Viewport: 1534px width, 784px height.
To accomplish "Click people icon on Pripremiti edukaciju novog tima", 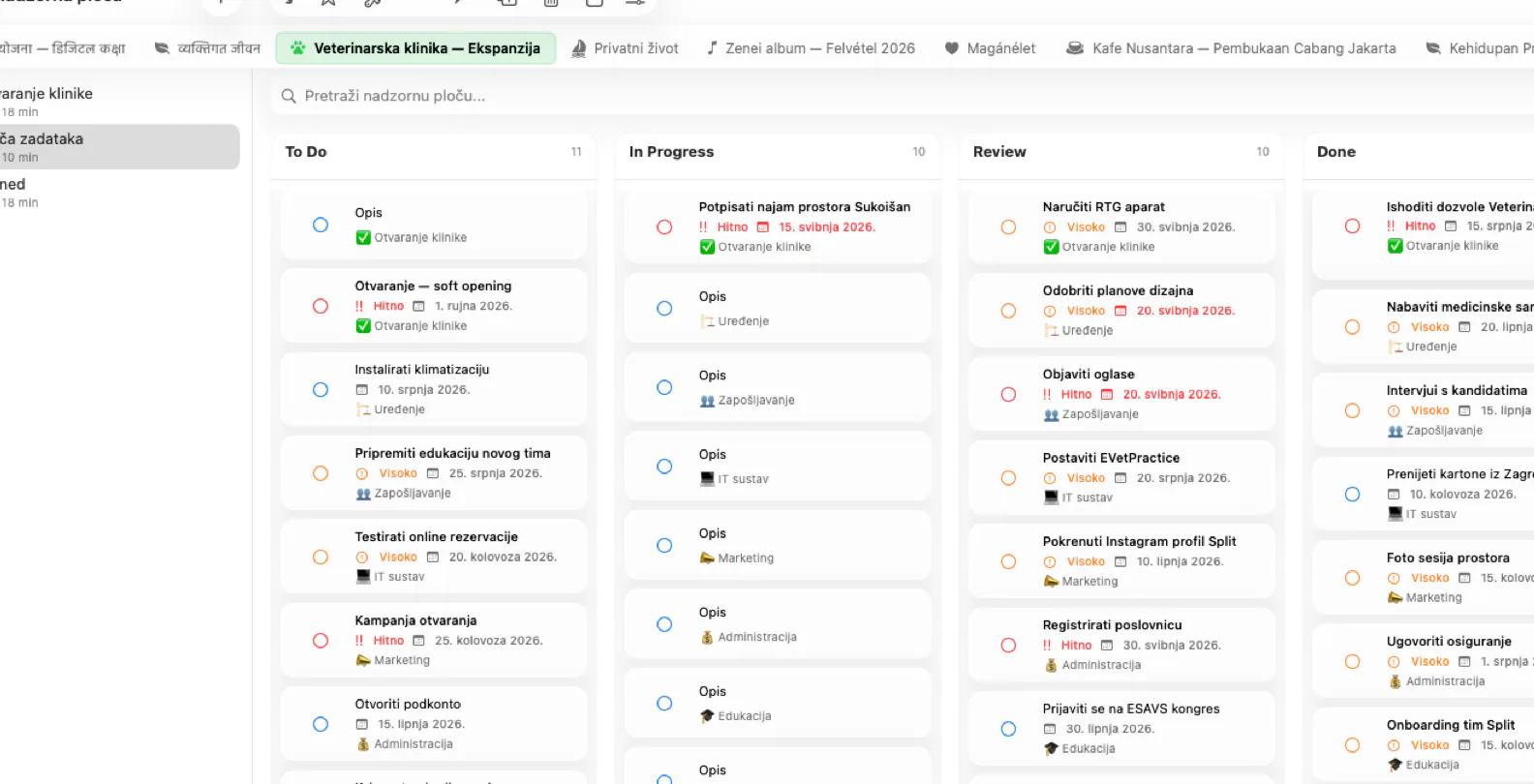I will point(363,494).
